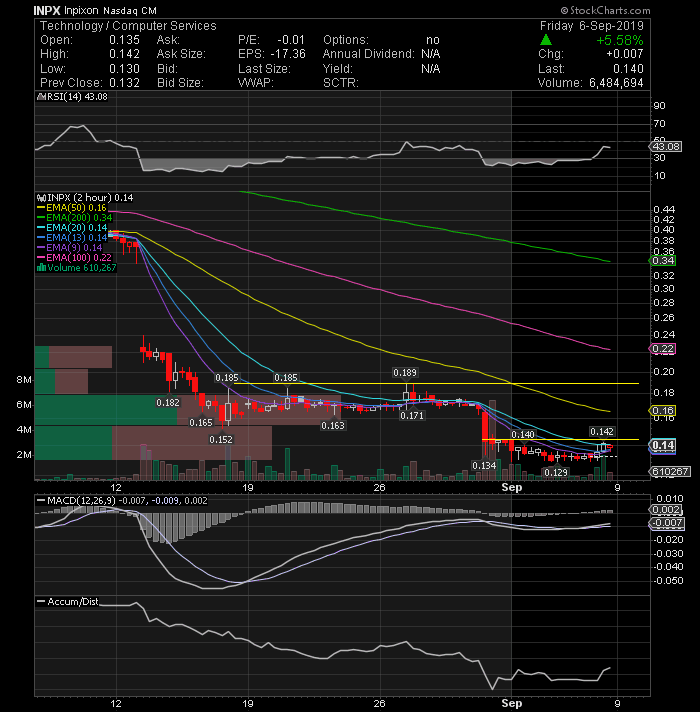Click the Low value 0.130
Viewport: 700px width, 712px height.
click(124, 69)
